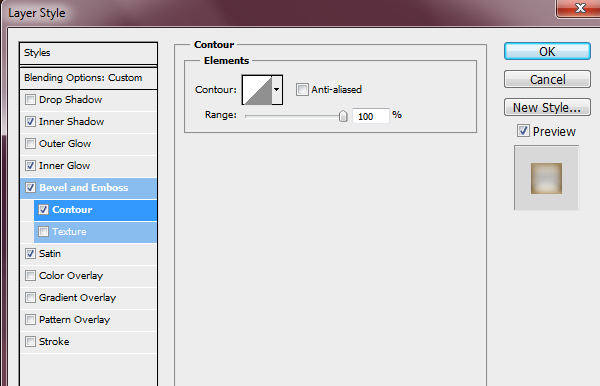Open the contour preset dropdown arrow

click(277, 90)
